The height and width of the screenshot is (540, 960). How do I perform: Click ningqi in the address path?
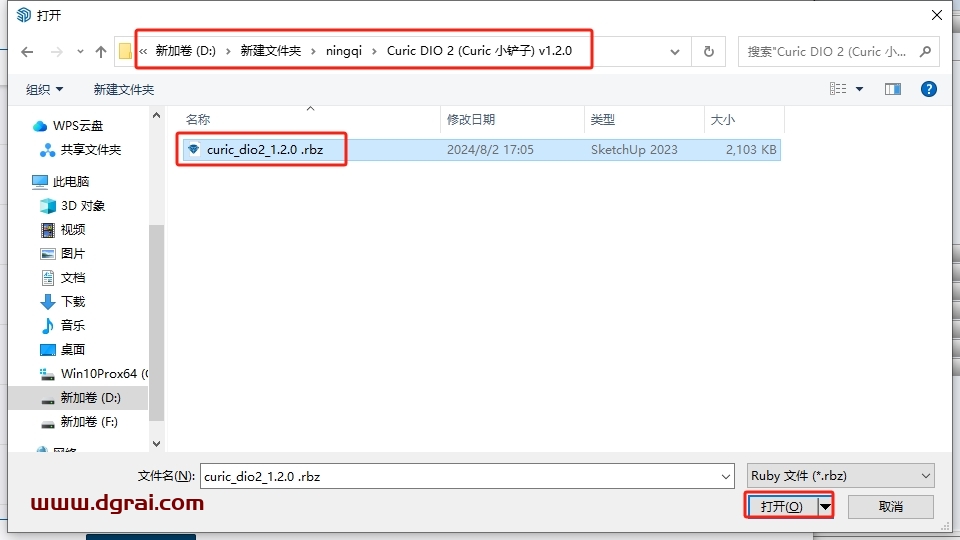[x=343, y=51]
